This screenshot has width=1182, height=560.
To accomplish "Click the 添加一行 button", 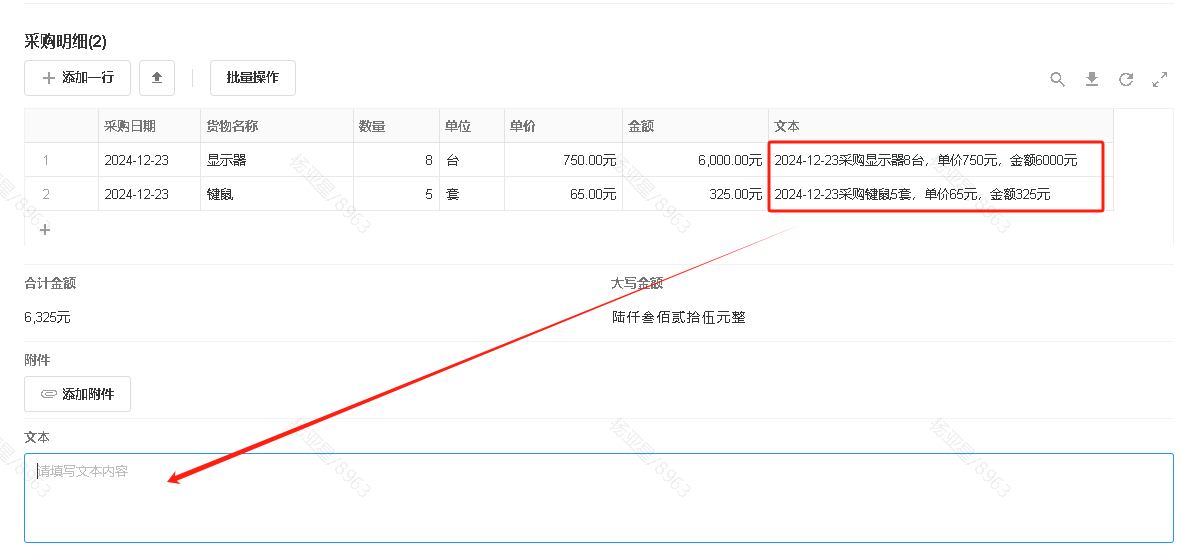I will pos(78,78).
